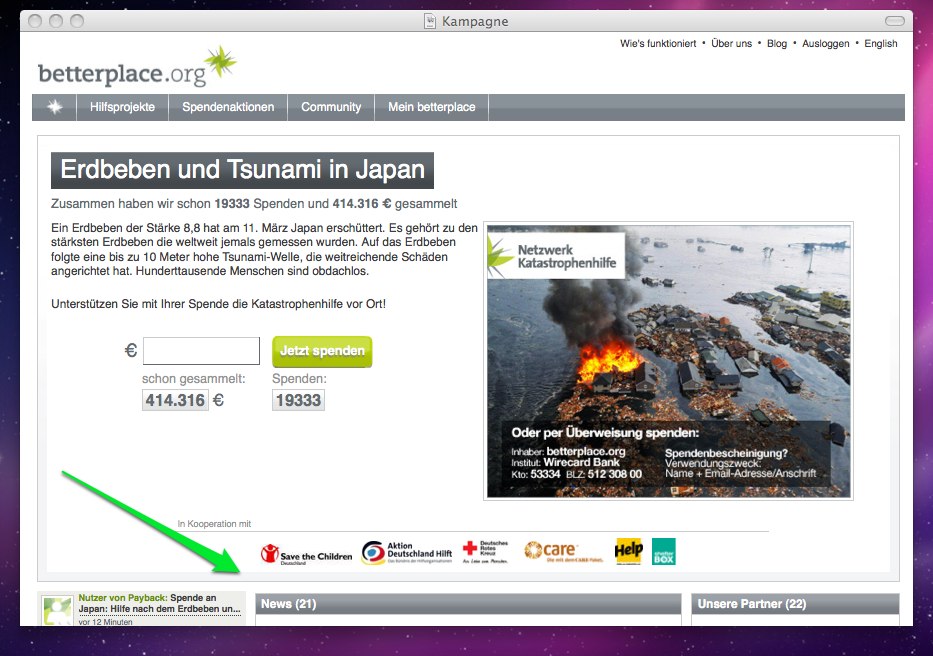The image size is (933, 656).
Task: Click the starburst home icon in the navbar
Action: (x=54, y=106)
